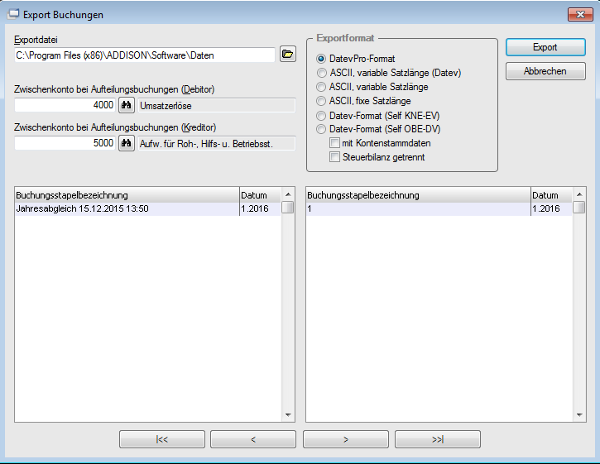600x464 pixels.
Task: Edit Kreditor Zwischenkonto field showing 5000
Action: (x=65, y=143)
